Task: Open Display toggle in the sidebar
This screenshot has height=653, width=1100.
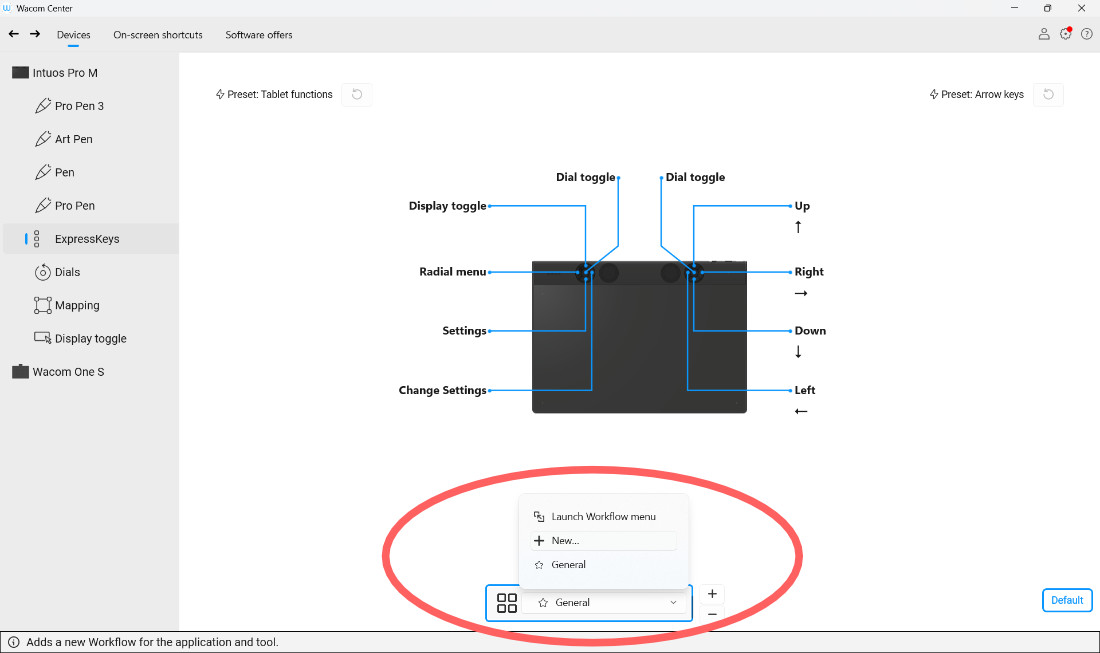Action: point(90,338)
